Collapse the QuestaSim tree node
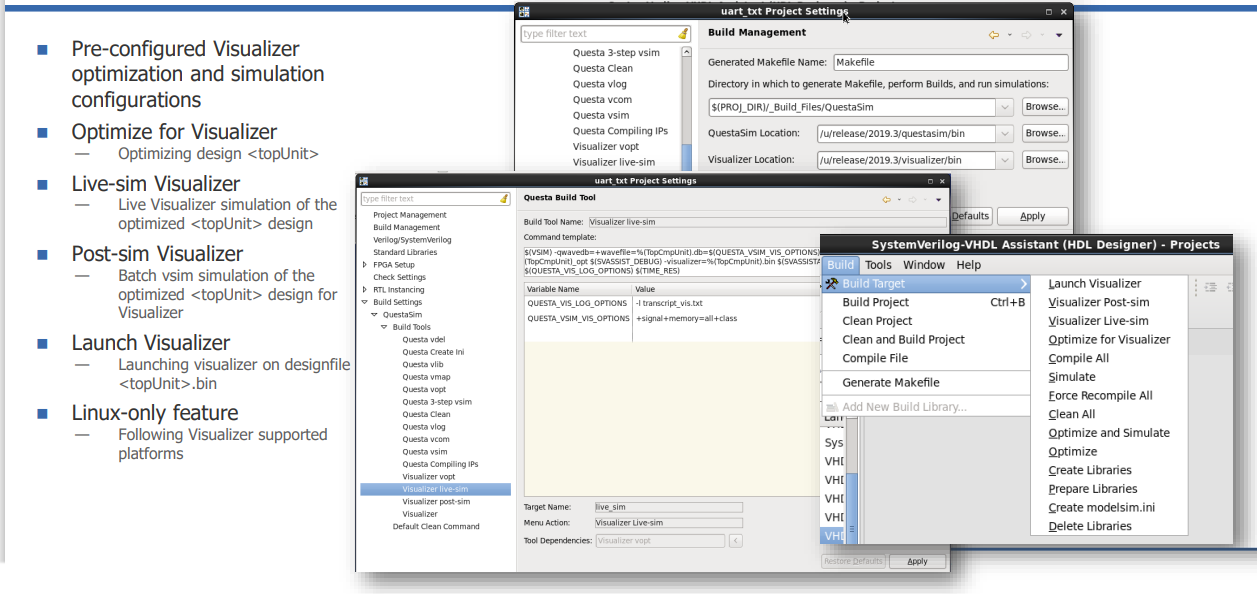This screenshot has height=594, width=1257. coord(375,315)
